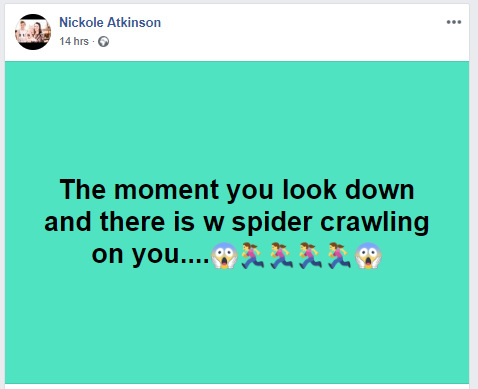Click the word 'spider' in the post
This screenshot has width=478, height=389.
[x=272, y=223]
